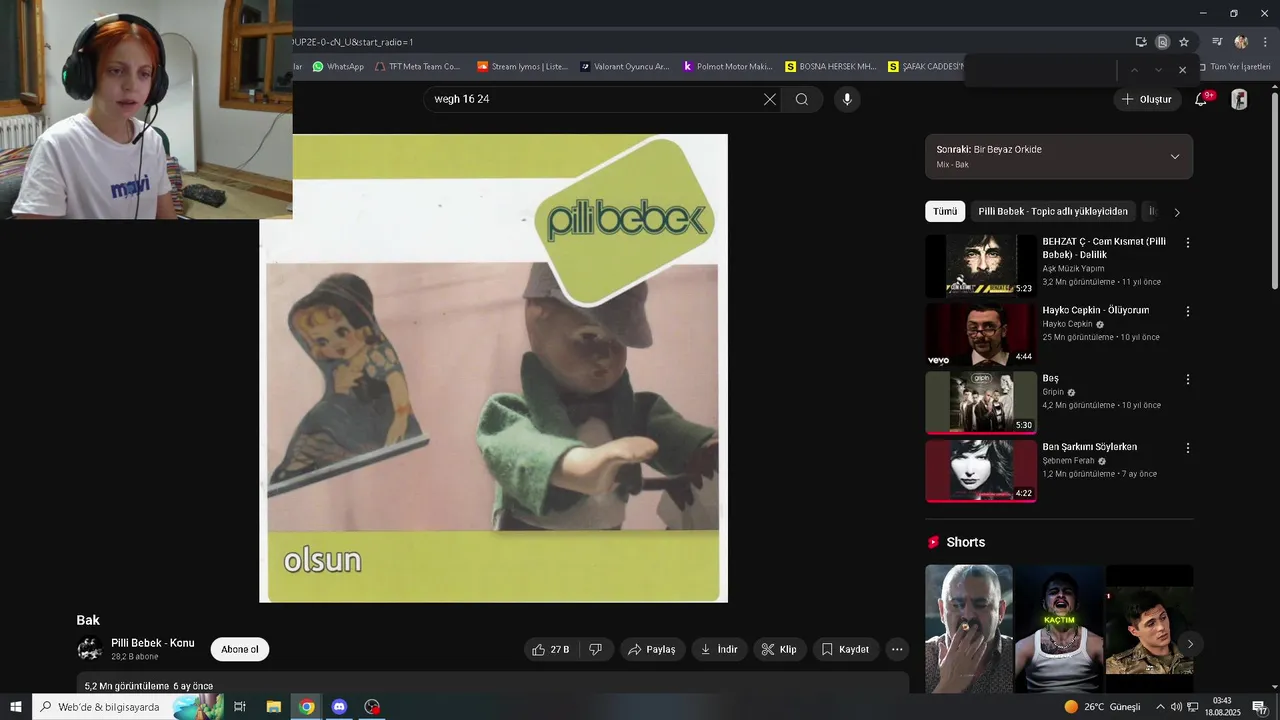Click the find-in-page text field
1280x720 pixels.
[x=1040, y=70]
